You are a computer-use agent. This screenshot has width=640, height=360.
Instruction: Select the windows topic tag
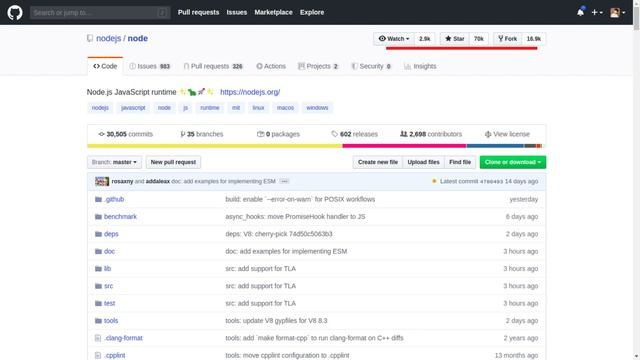pos(317,108)
